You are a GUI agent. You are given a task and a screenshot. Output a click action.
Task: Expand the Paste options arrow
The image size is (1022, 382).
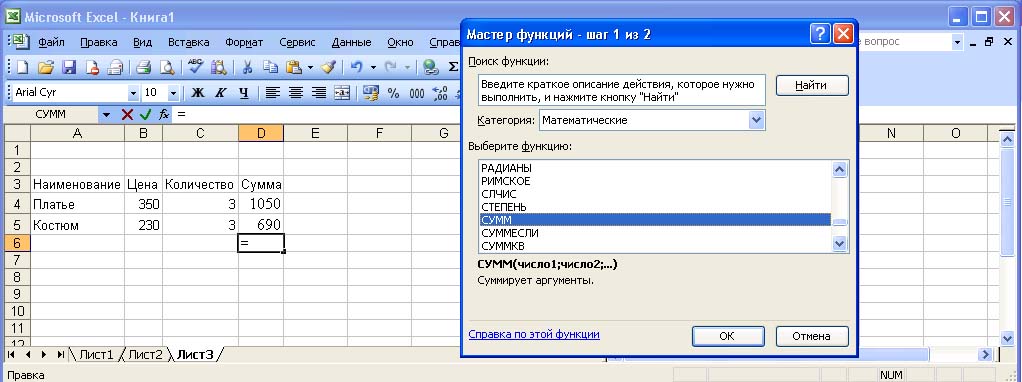310,67
